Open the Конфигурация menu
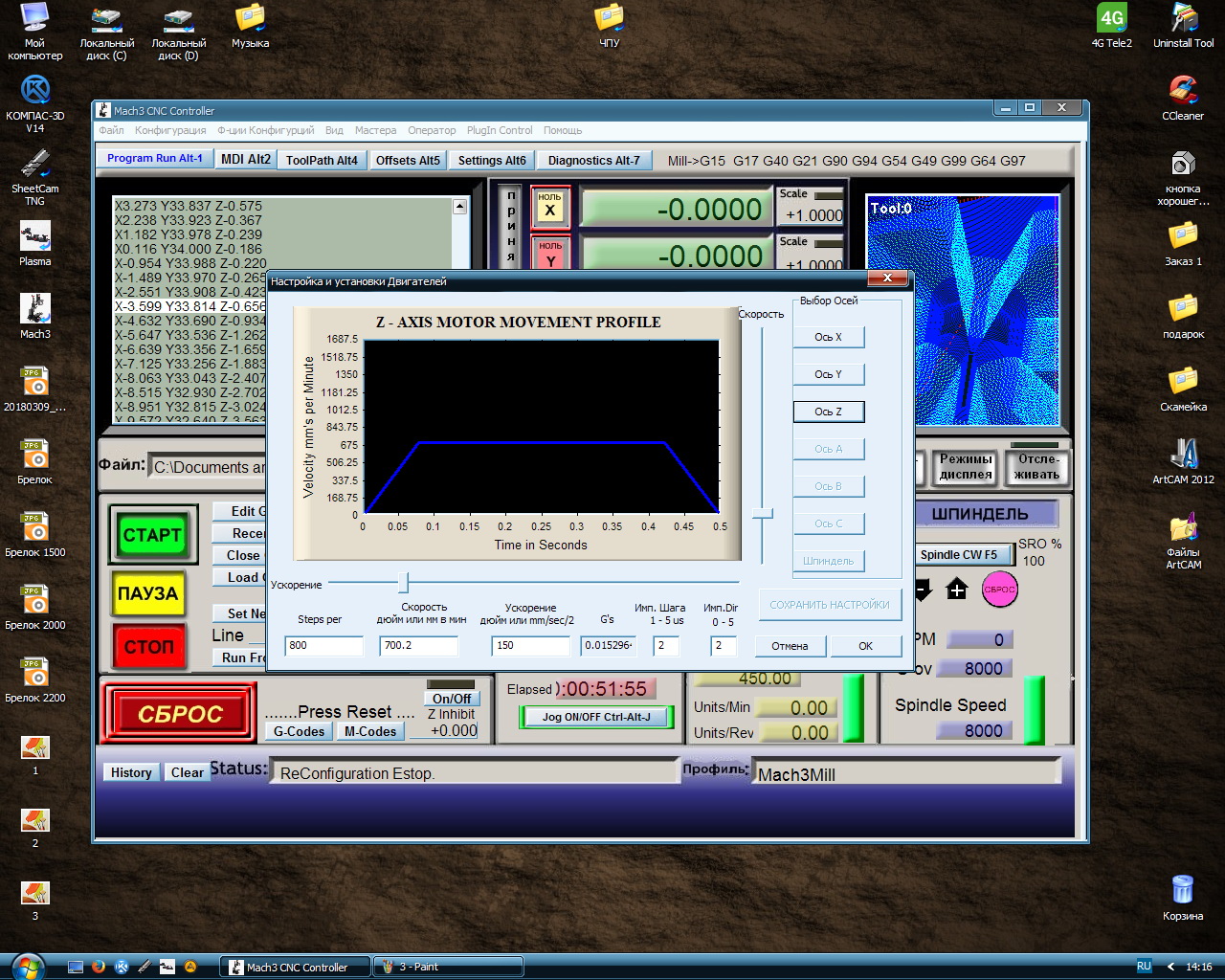1225x980 pixels. [170, 130]
